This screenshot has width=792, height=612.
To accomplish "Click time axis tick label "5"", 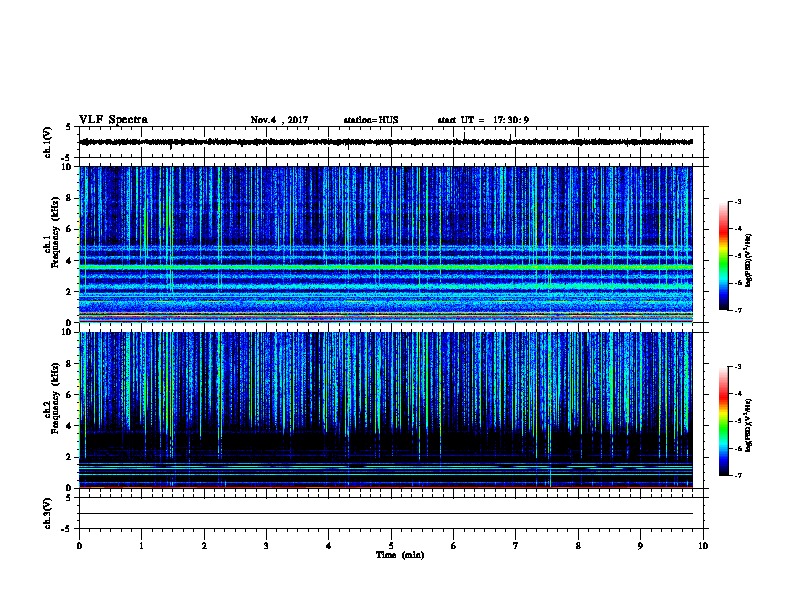I will coord(391,546).
